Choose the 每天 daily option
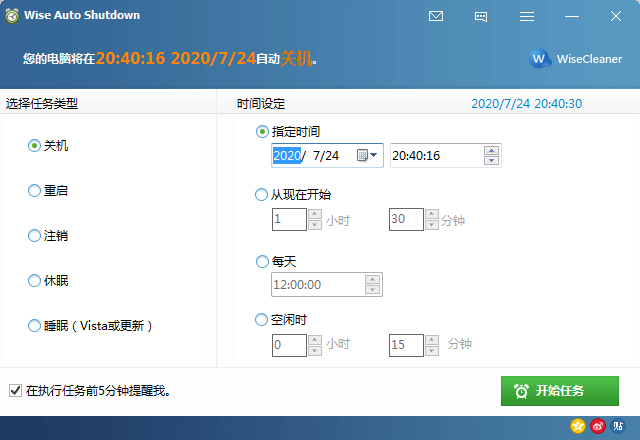This screenshot has height=440, width=640. coord(276,261)
